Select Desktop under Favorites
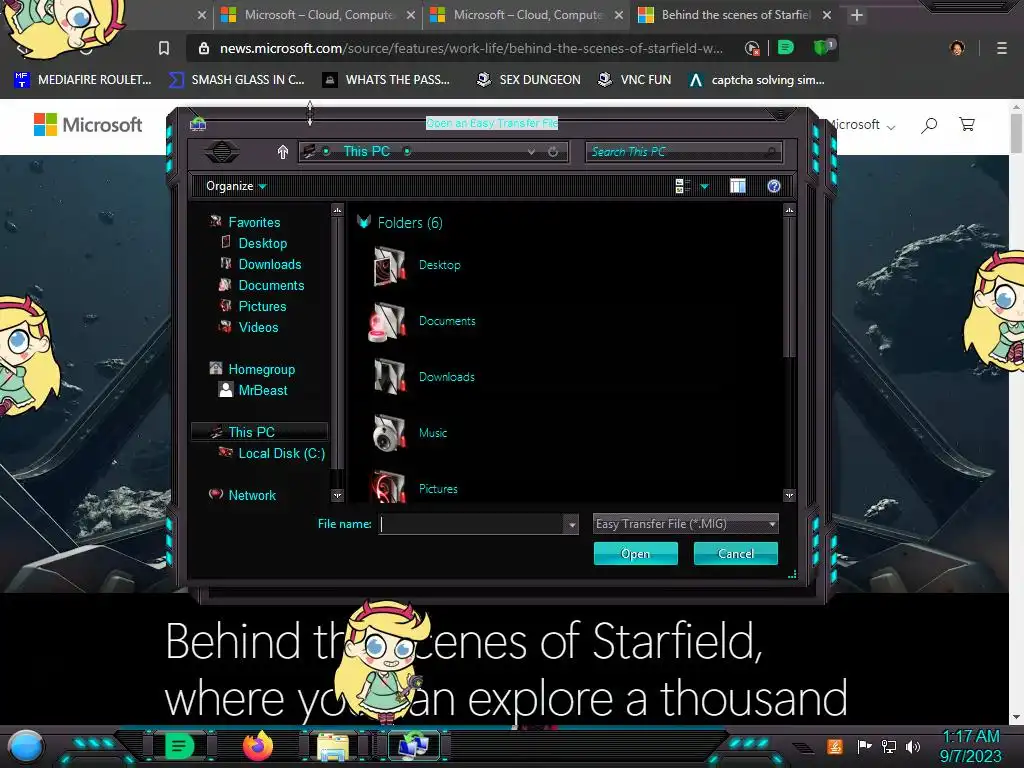1024x768 pixels. coord(263,243)
